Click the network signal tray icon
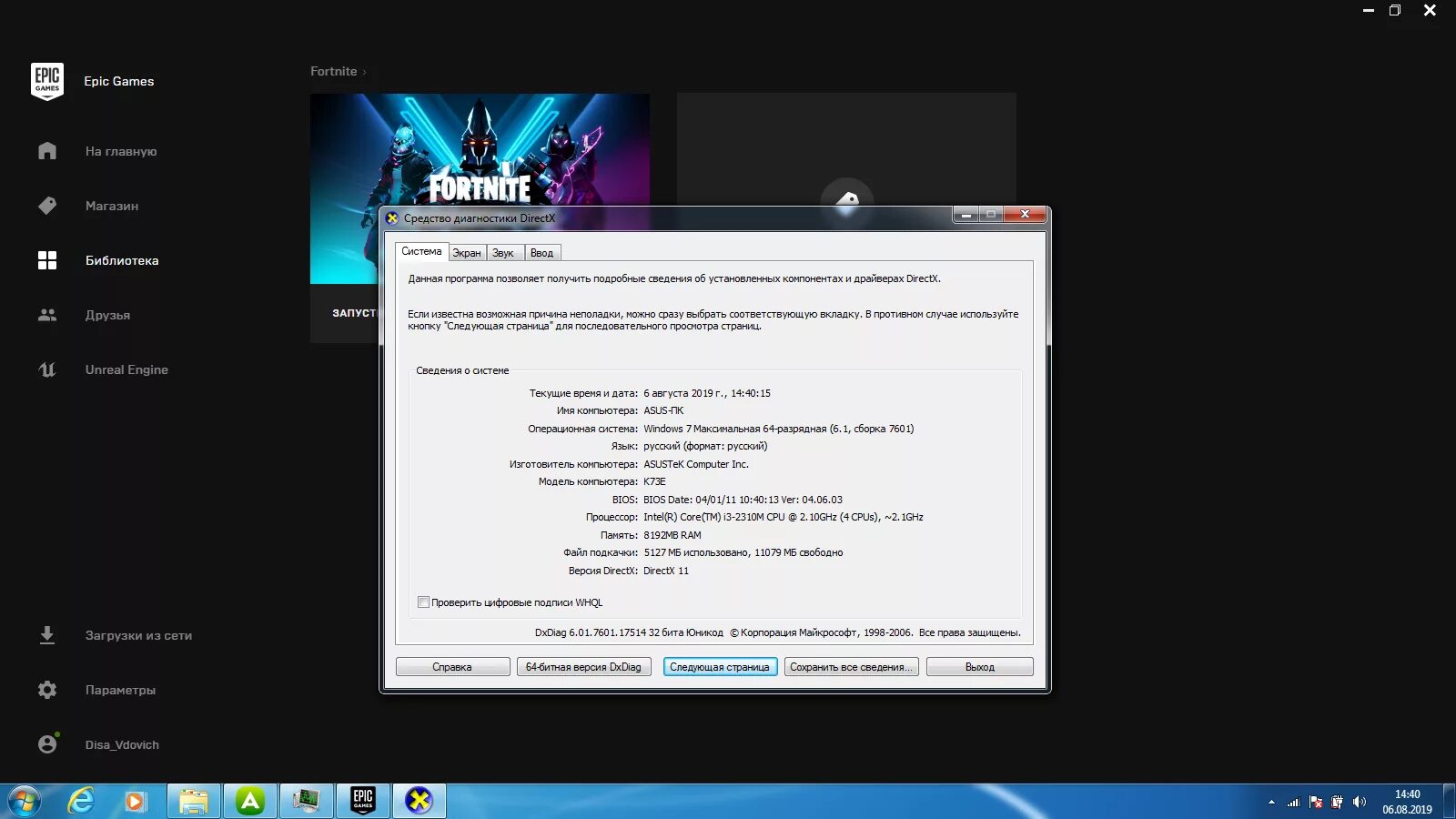Screen dimensions: 1456x819 [1293, 802]
